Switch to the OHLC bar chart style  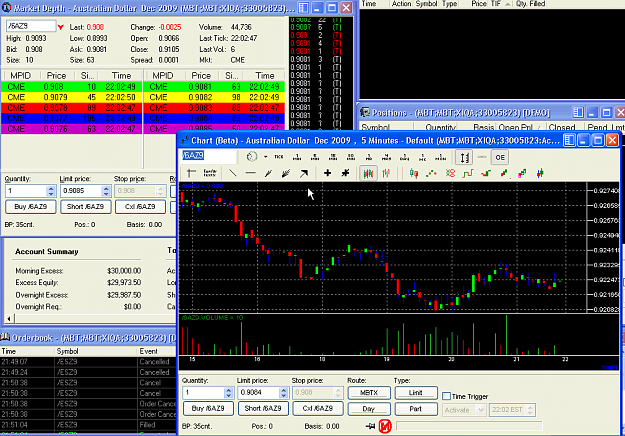(x=386, y=173)
